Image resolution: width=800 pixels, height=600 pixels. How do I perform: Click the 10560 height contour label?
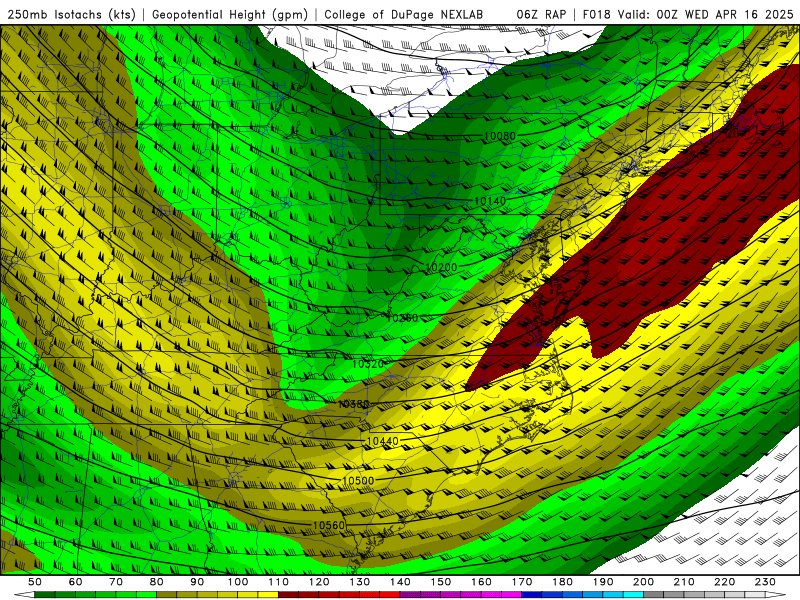[x=329, y=526]
